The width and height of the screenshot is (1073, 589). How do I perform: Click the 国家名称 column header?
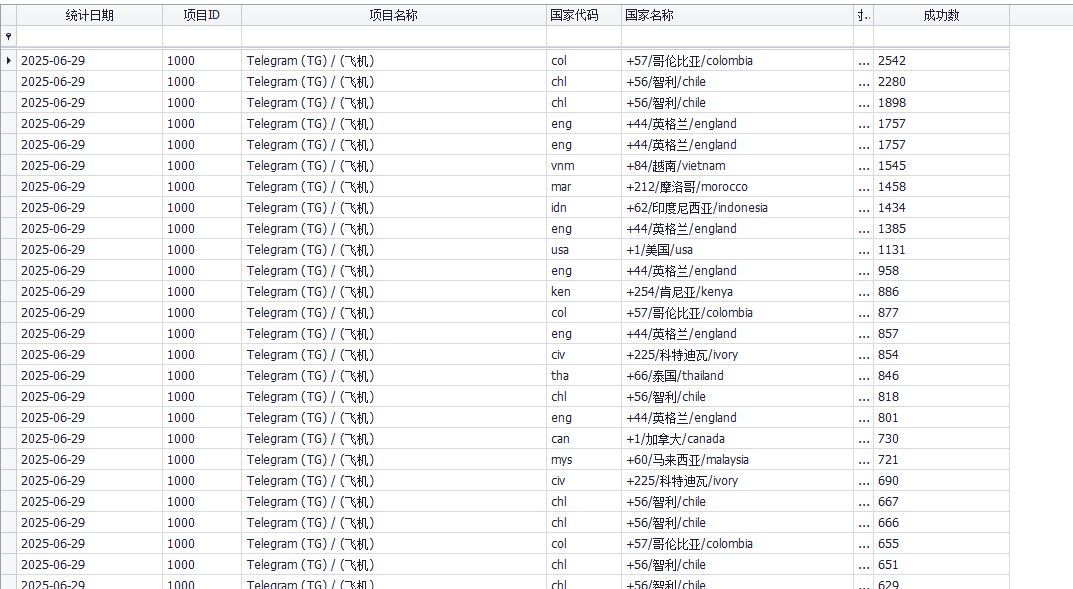click(738, 15)
